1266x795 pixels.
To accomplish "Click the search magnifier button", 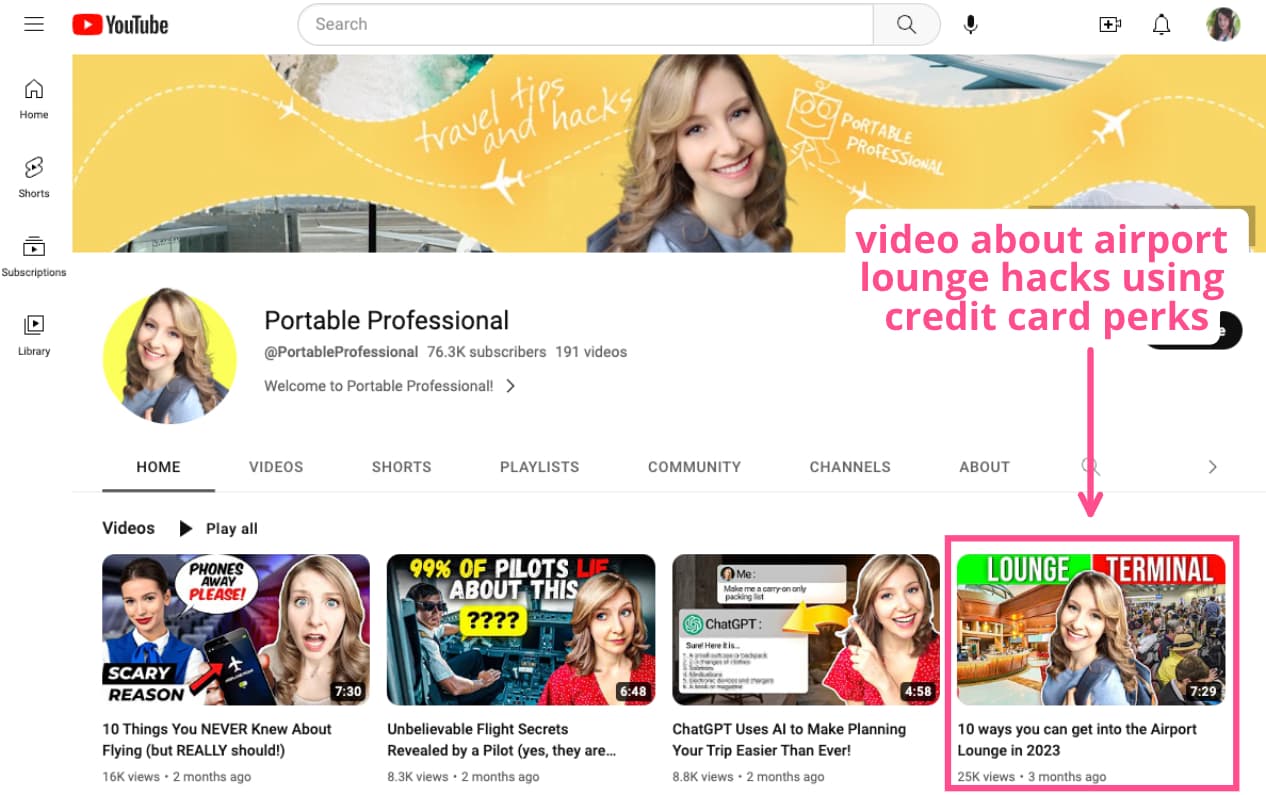I will pyautogui.click(x=906, y=24).
